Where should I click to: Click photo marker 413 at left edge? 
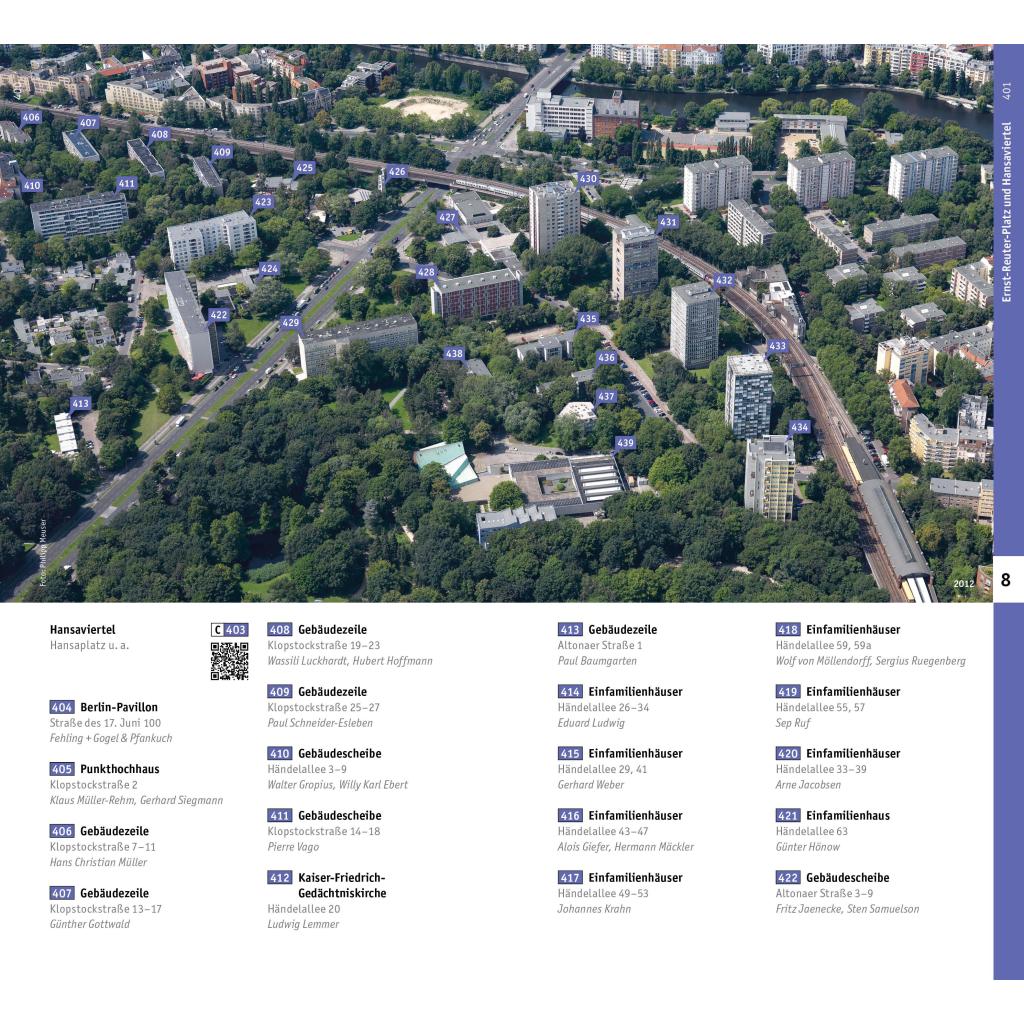[x=80, y=403]
